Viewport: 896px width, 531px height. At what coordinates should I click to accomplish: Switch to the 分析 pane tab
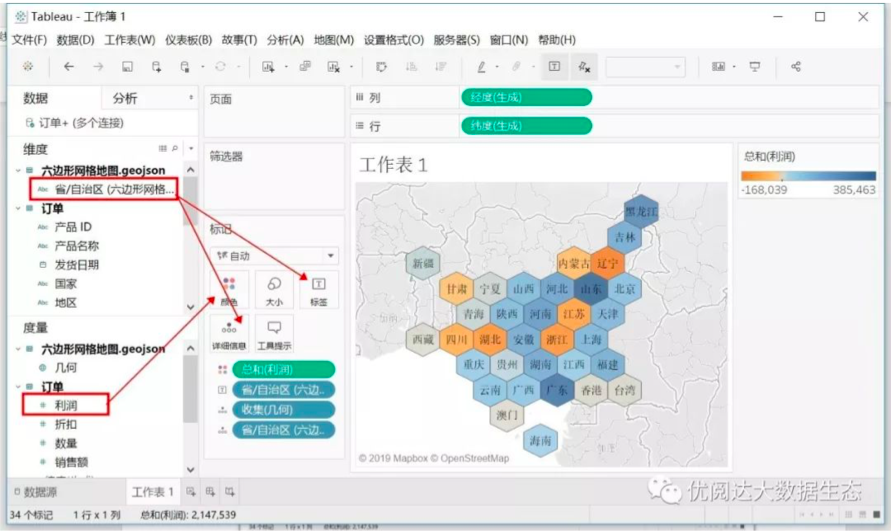point(125,98)
